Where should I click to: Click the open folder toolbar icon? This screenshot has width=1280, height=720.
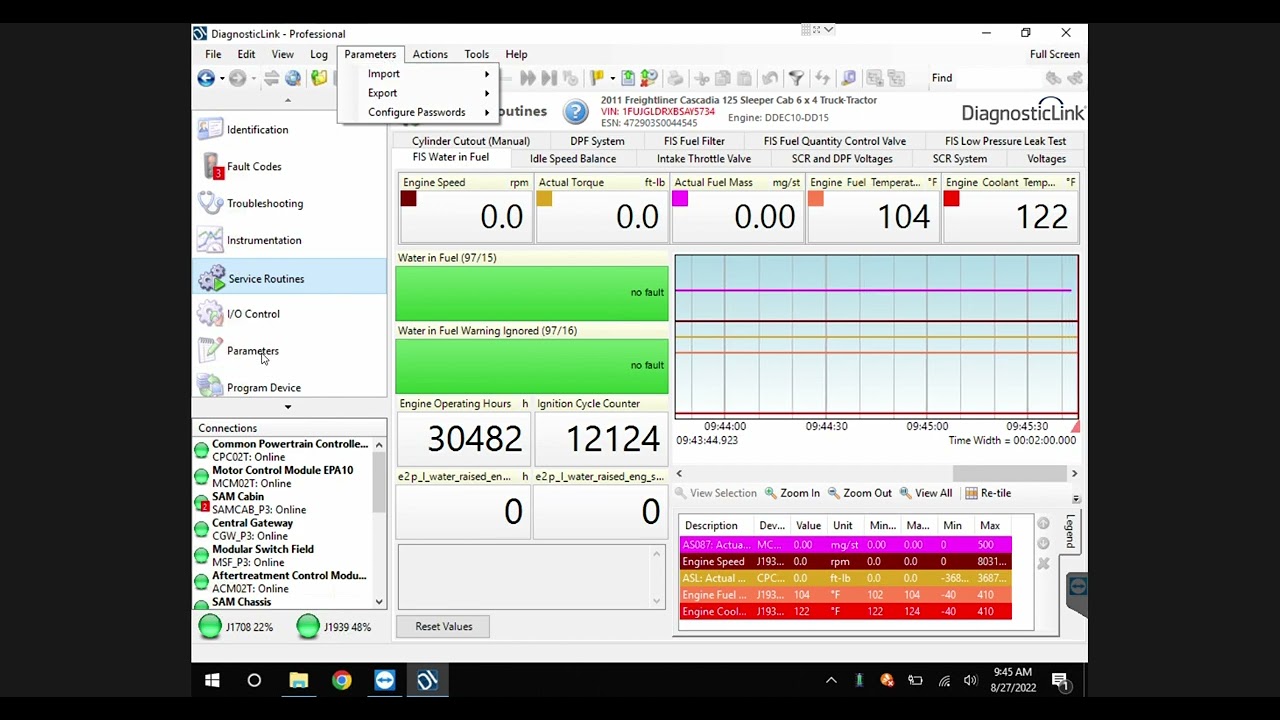tap(319, 78)
